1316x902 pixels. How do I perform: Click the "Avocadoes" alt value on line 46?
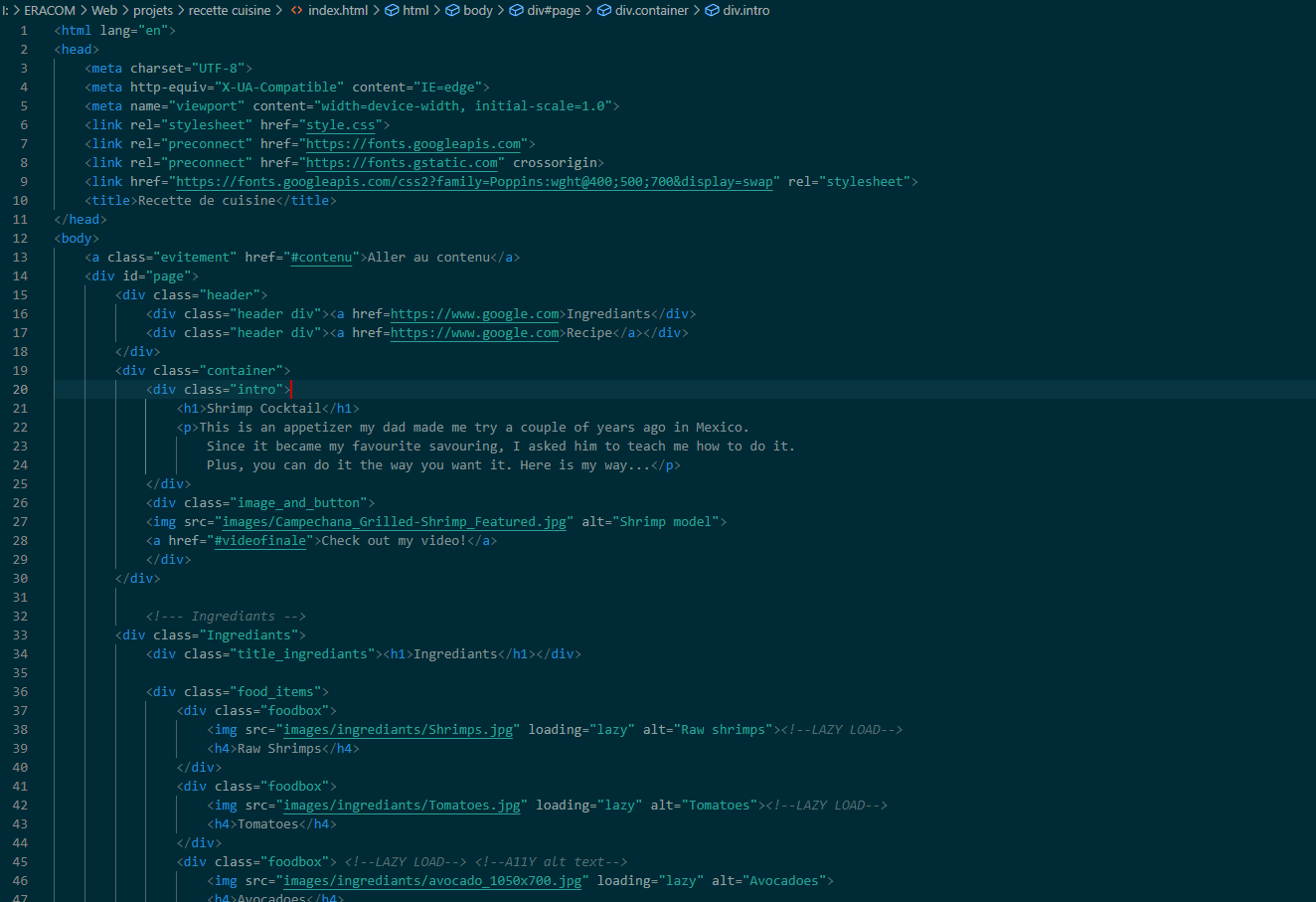[x=784, y=881]
